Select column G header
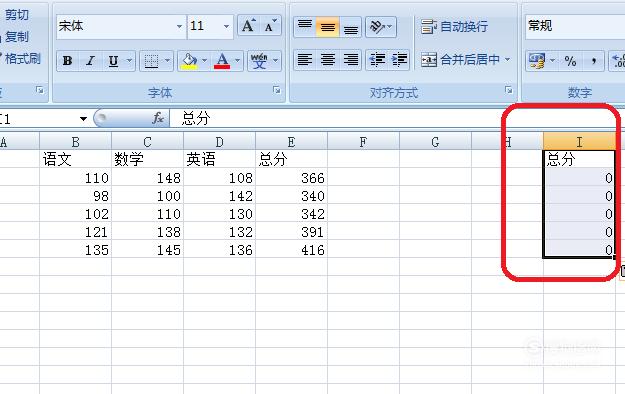Image resolution: width=625 pixels, height=394 pixels. coord(435,142)
